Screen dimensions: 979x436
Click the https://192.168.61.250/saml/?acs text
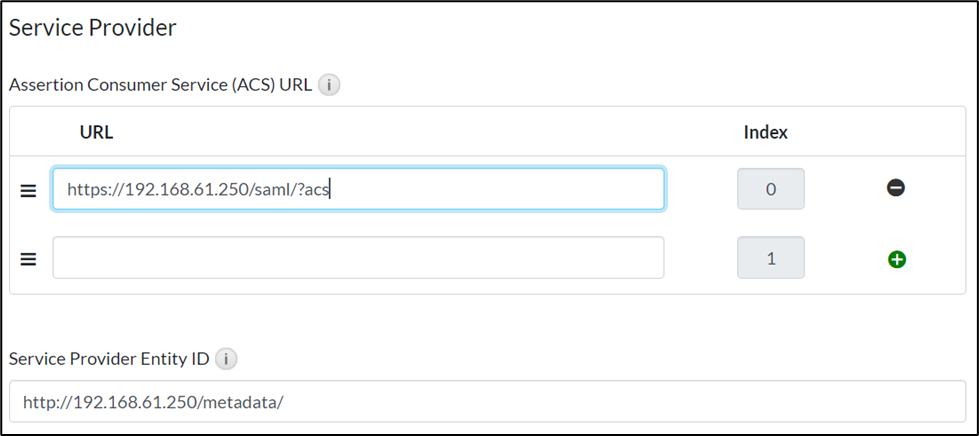pyautogui.click(x=198, y=189)
